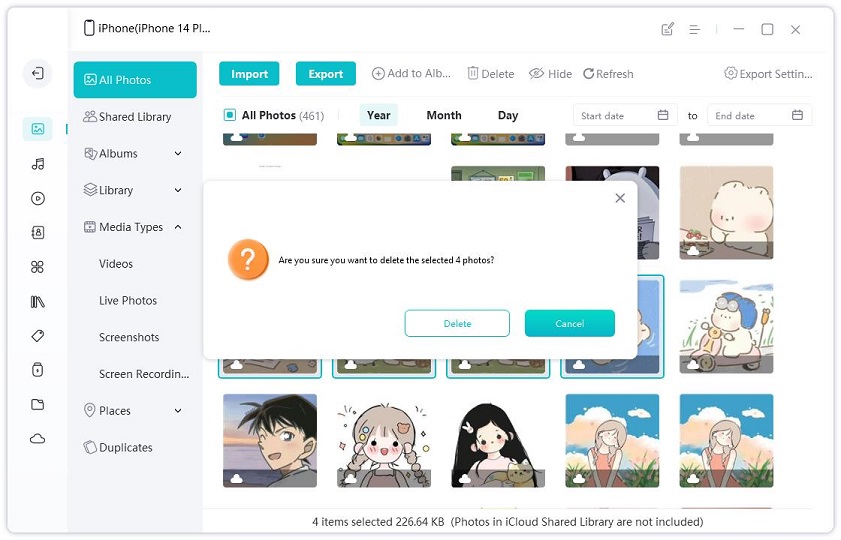841x540 pixels.
Task: Select Places in the sidebar
Action: tap(108, 411)
